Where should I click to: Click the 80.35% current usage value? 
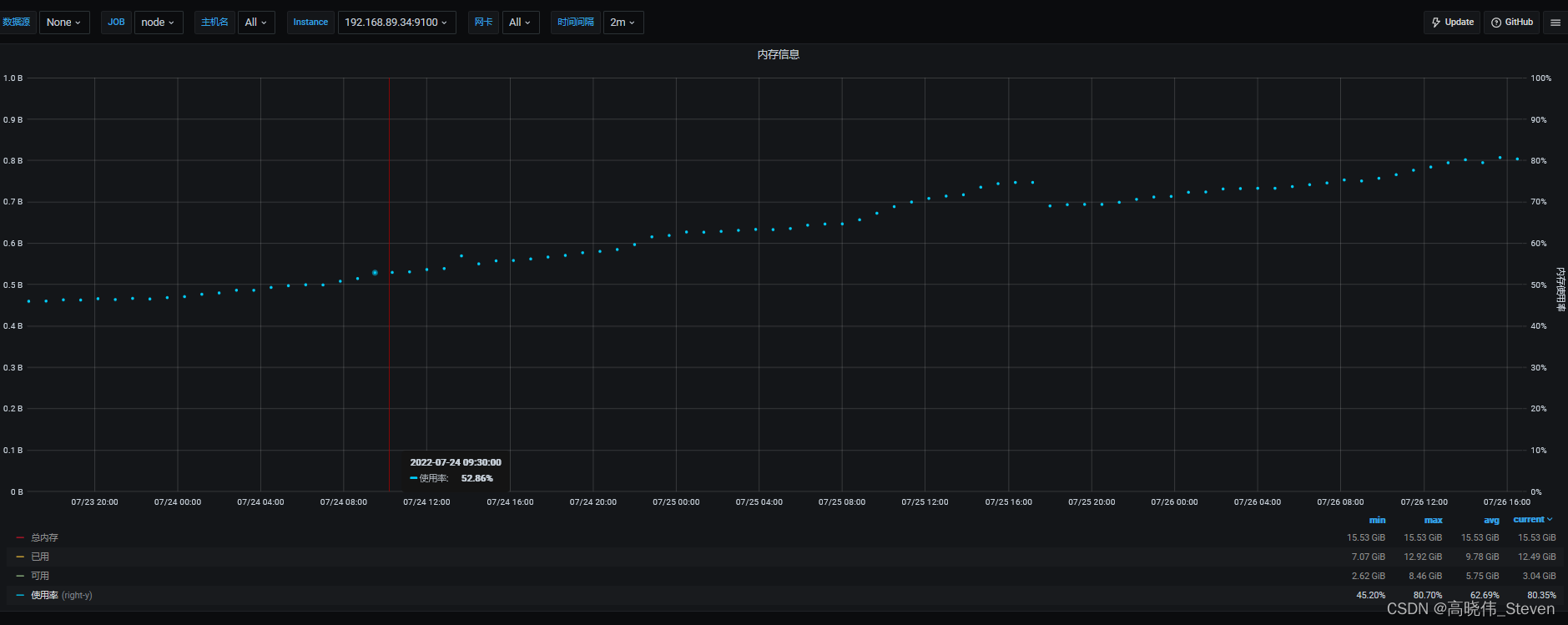[x=1541, y=595]
